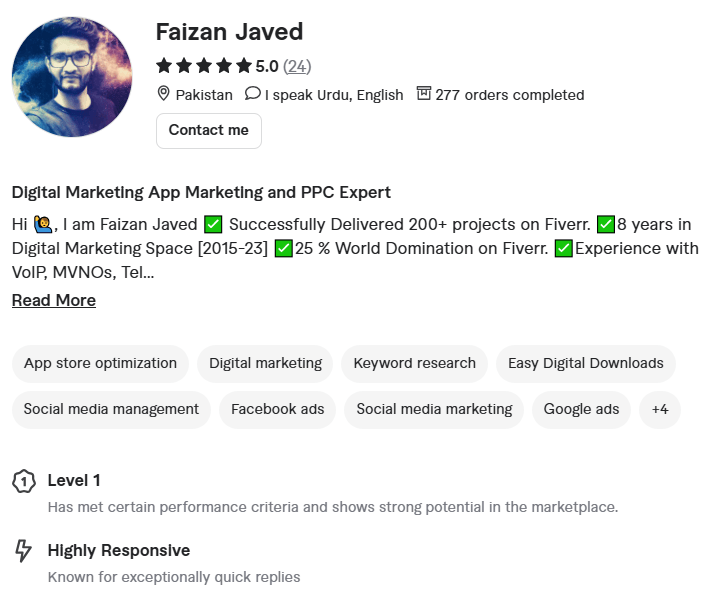Click the Level 1 badge icon
This screenshot has width=728, height=601.
click(x=23, y=481)
